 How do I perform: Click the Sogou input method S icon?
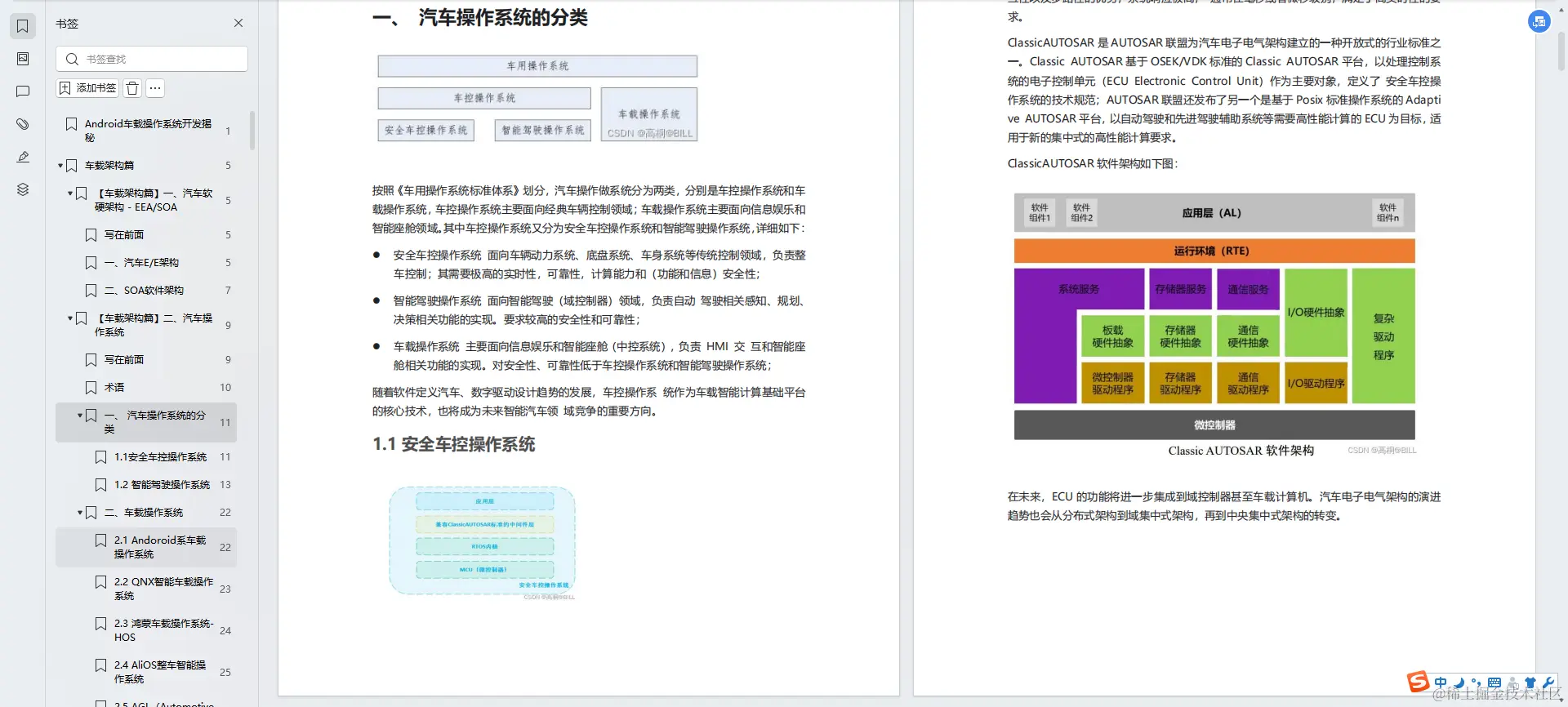[x=1419, y=682]
